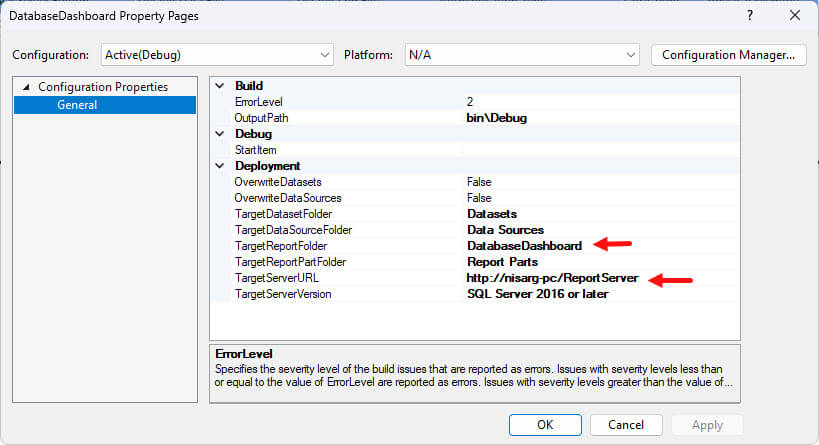Click the OutputPath value bin\Debug
The width and height of the screenshot is (819, 445).
coord(496,118)
